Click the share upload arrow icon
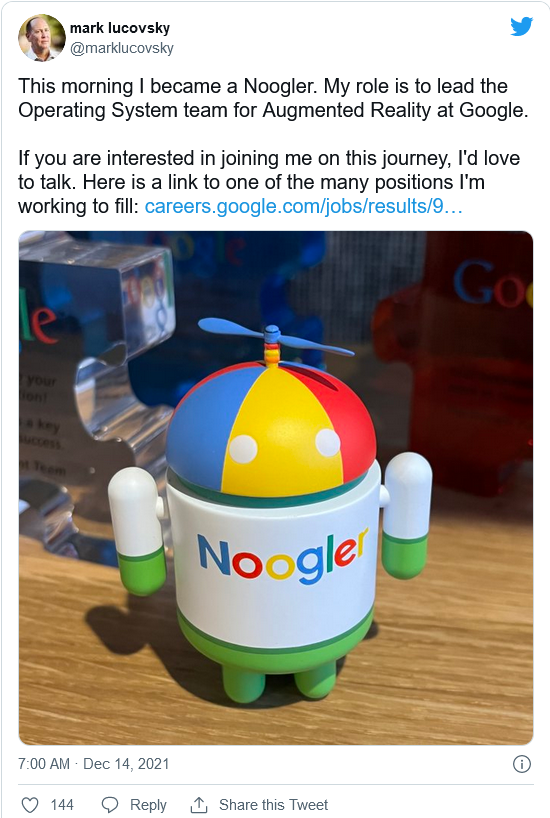The width and height of the screenshot is (550, 818). coord(199,804)
